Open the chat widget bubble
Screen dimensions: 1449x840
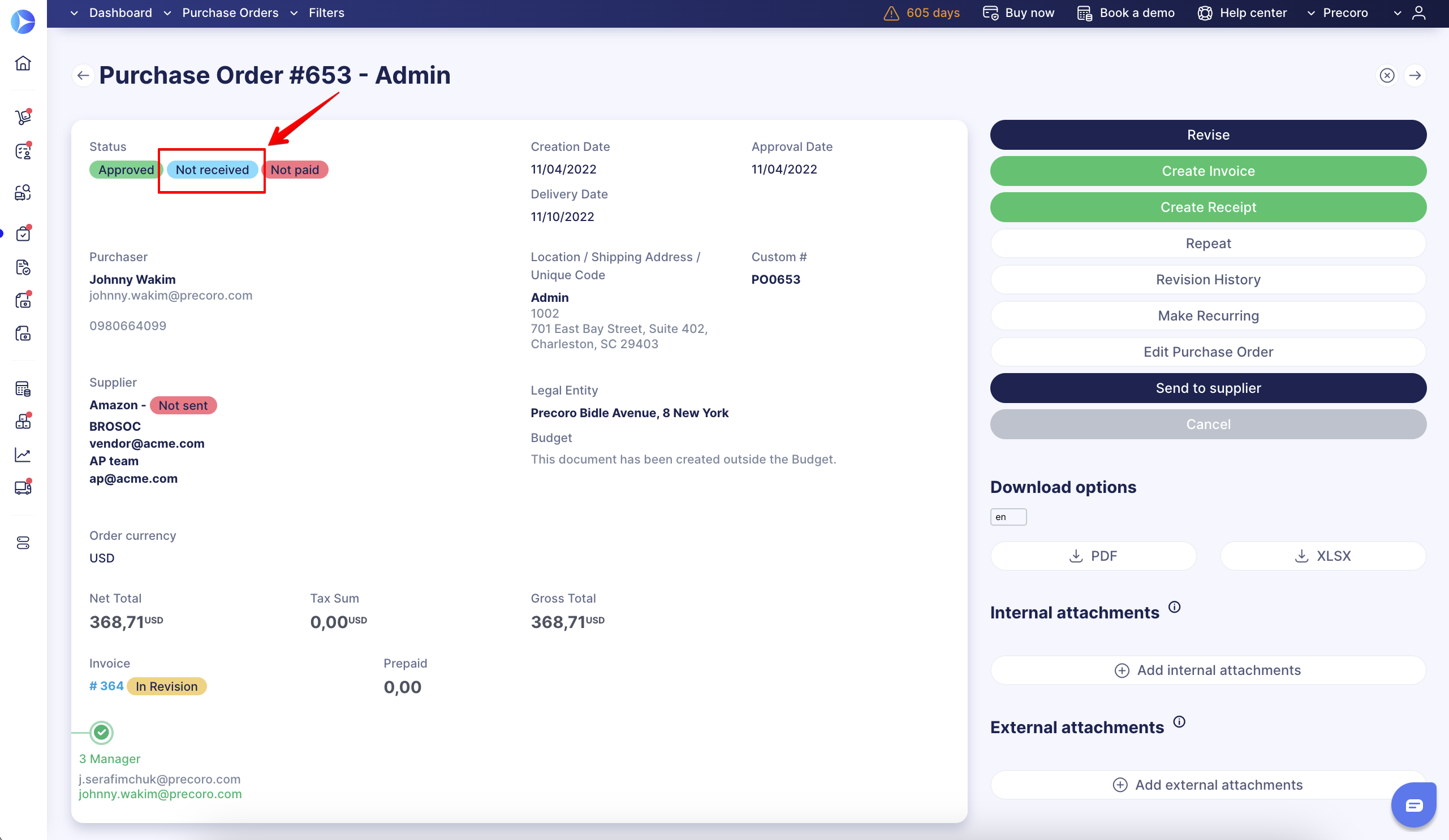1413,805
